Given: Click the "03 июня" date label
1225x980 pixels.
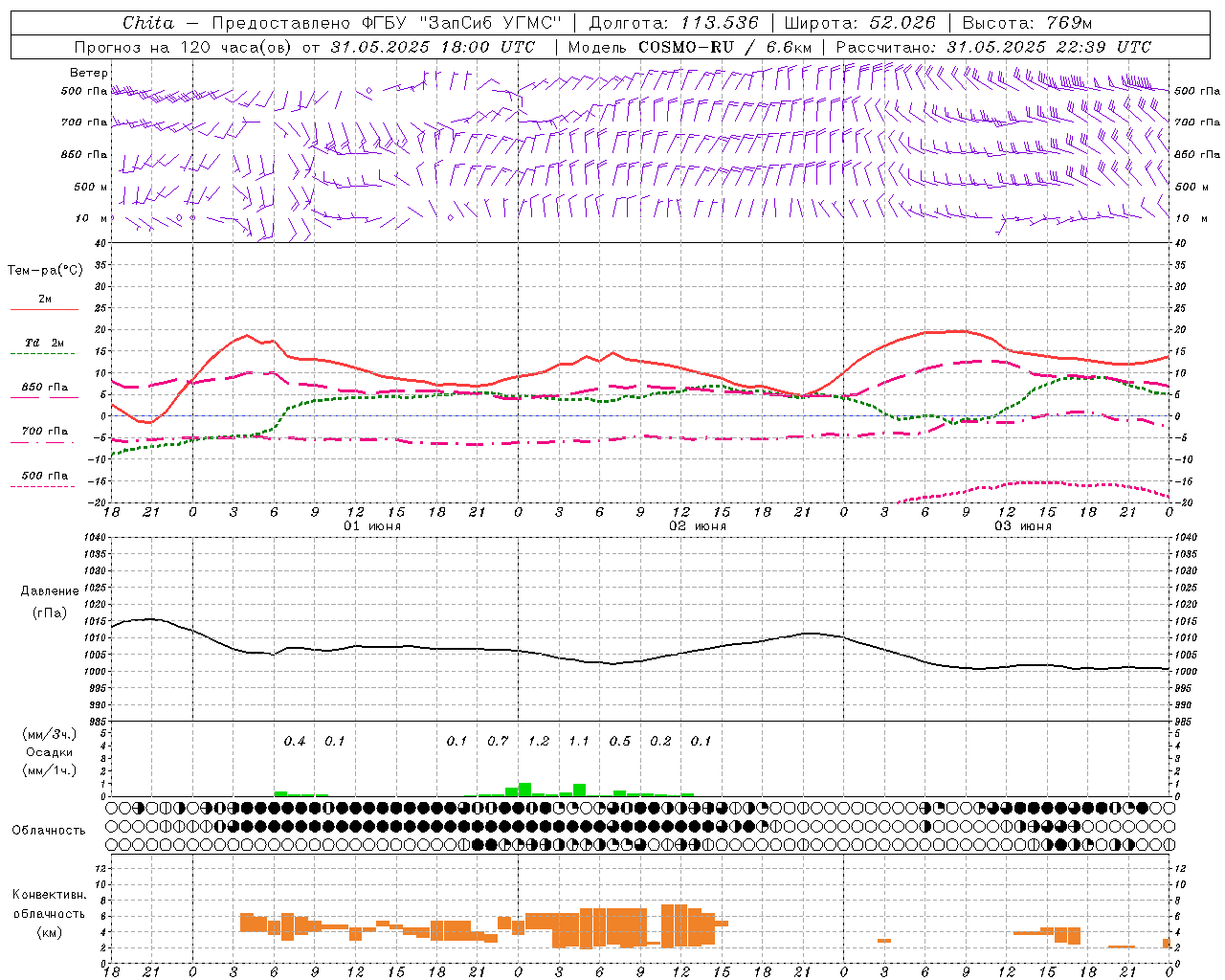Looking at the screenshot, I should click(x=1023, y=526).
